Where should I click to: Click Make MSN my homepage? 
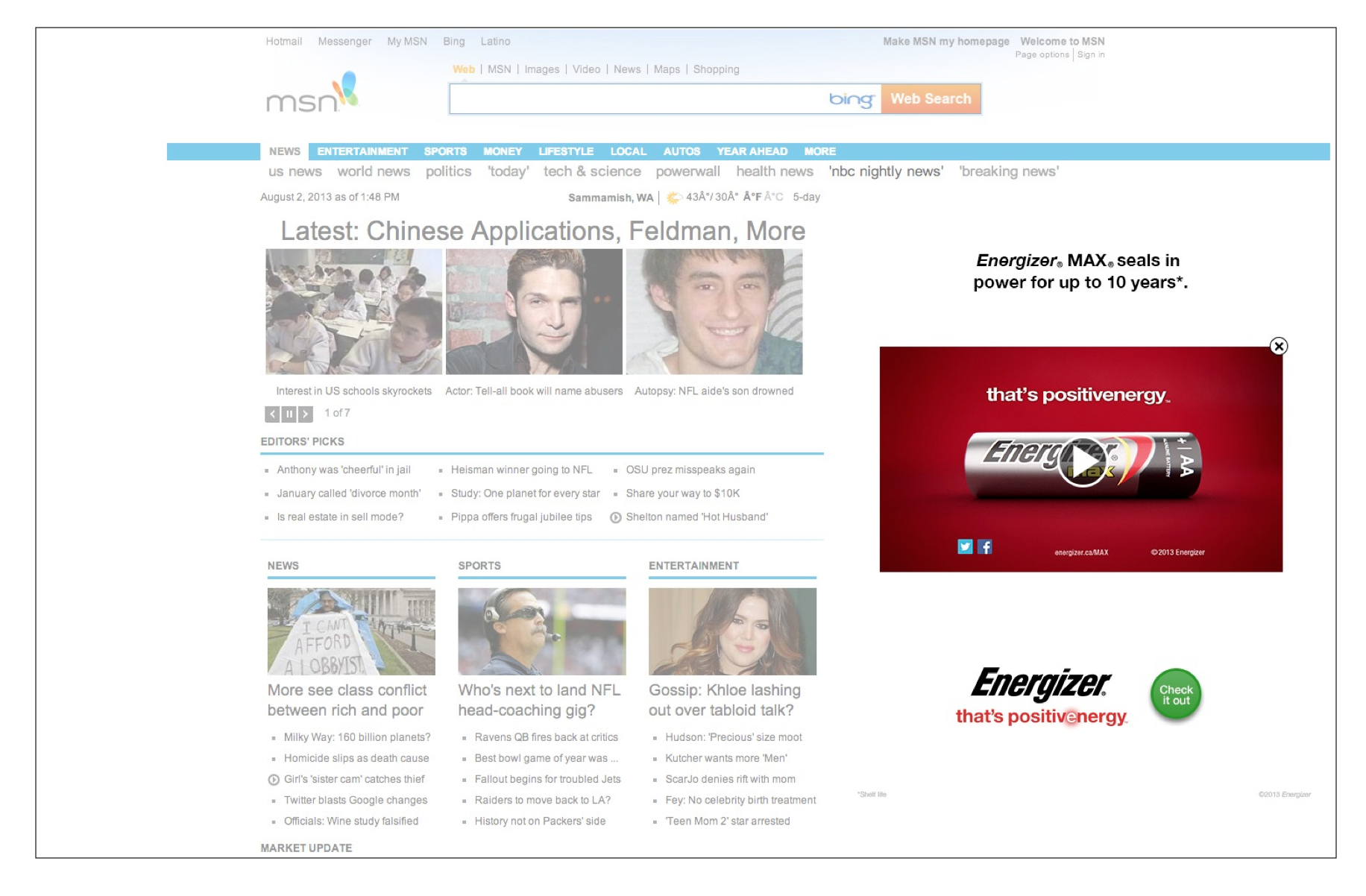pos(945,42)
